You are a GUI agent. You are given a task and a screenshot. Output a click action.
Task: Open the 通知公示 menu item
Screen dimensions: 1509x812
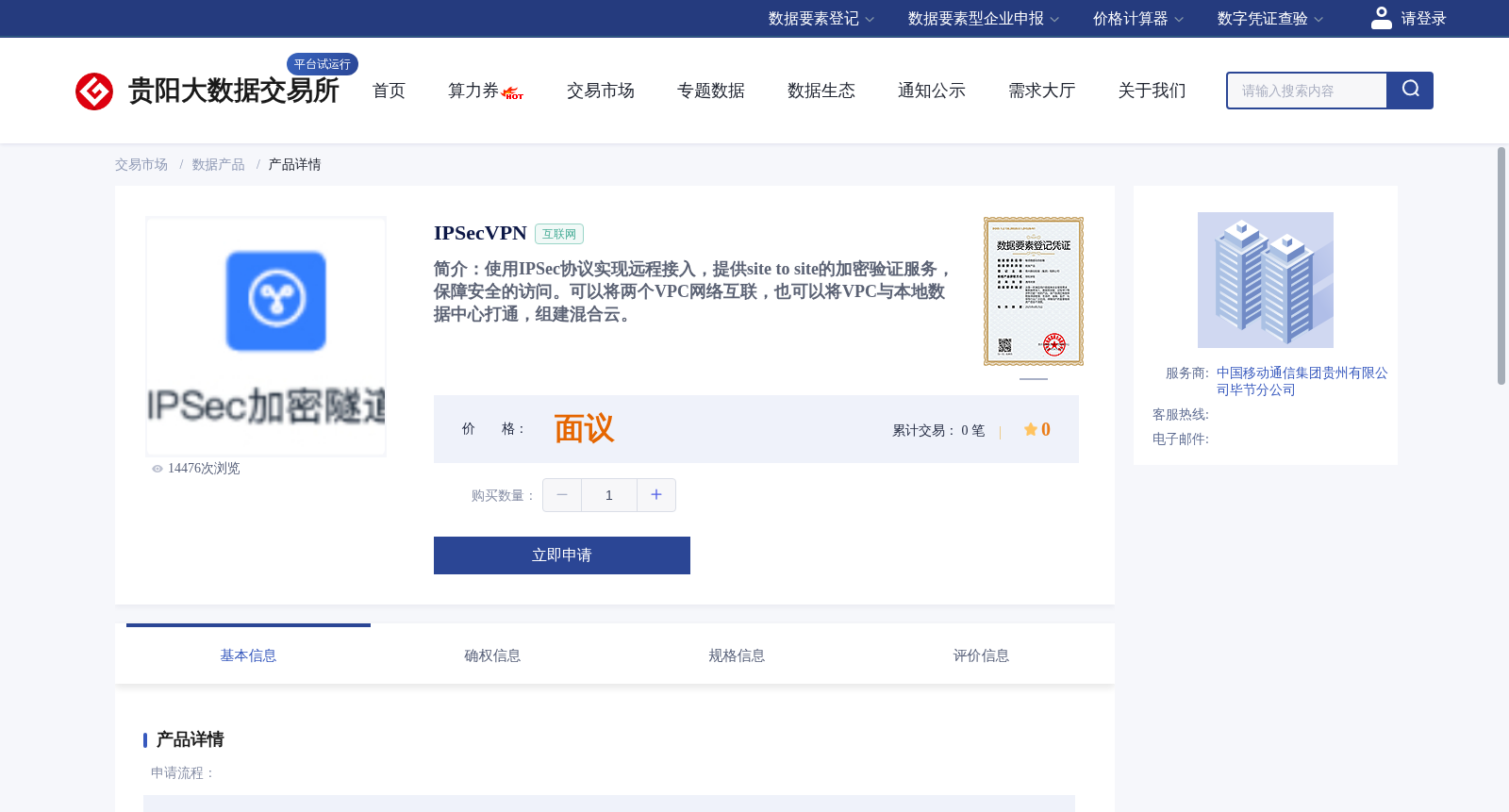pyautogui.click(x=932, y=91)
